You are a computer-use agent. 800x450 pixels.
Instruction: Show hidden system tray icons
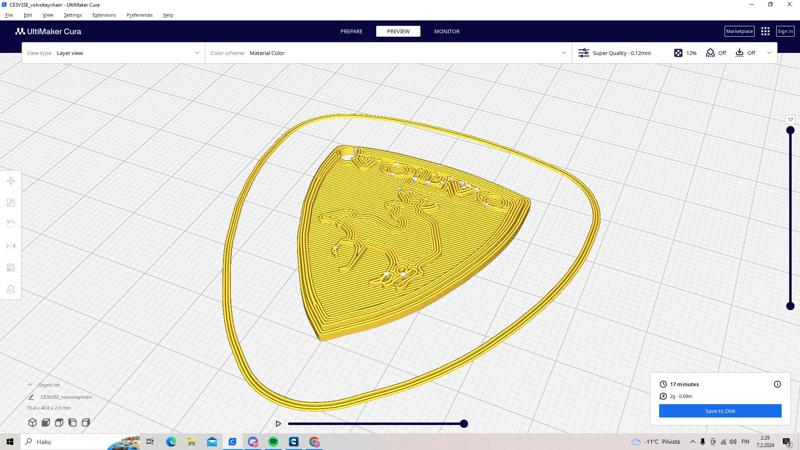pos(692,441)
